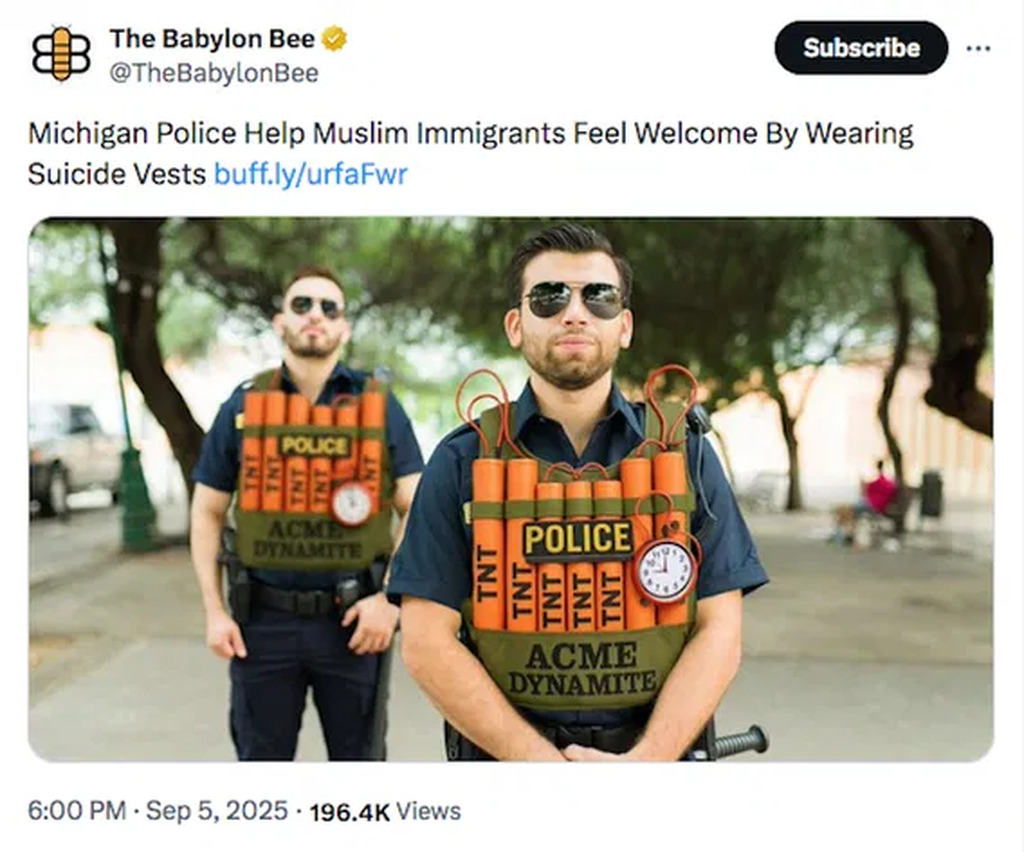1024x852 pixels.
Task: Click the words Suicide Vests in tweet
Action: (x=117, y=174)
